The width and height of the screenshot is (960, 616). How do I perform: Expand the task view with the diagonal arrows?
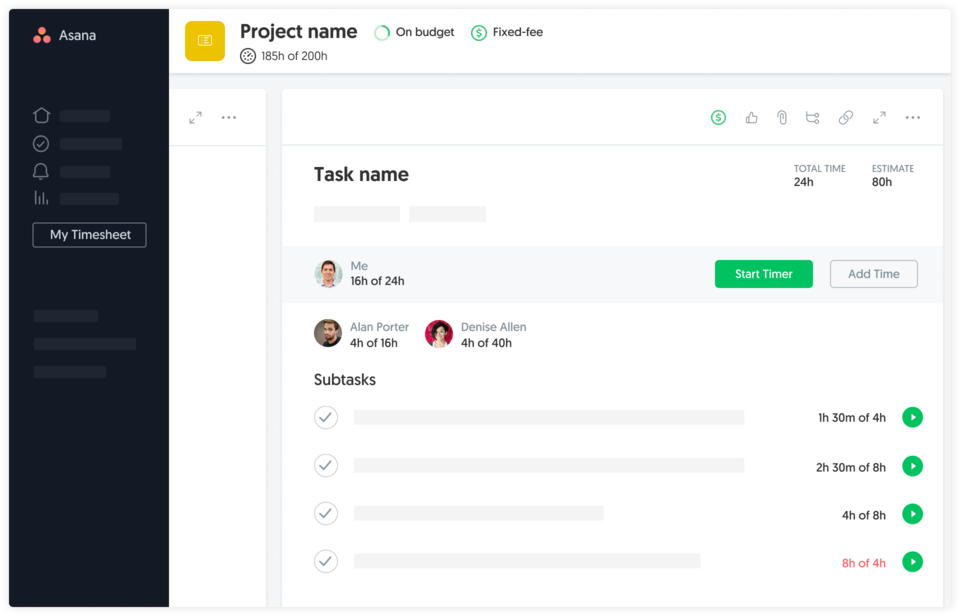[x=879, y=117]
